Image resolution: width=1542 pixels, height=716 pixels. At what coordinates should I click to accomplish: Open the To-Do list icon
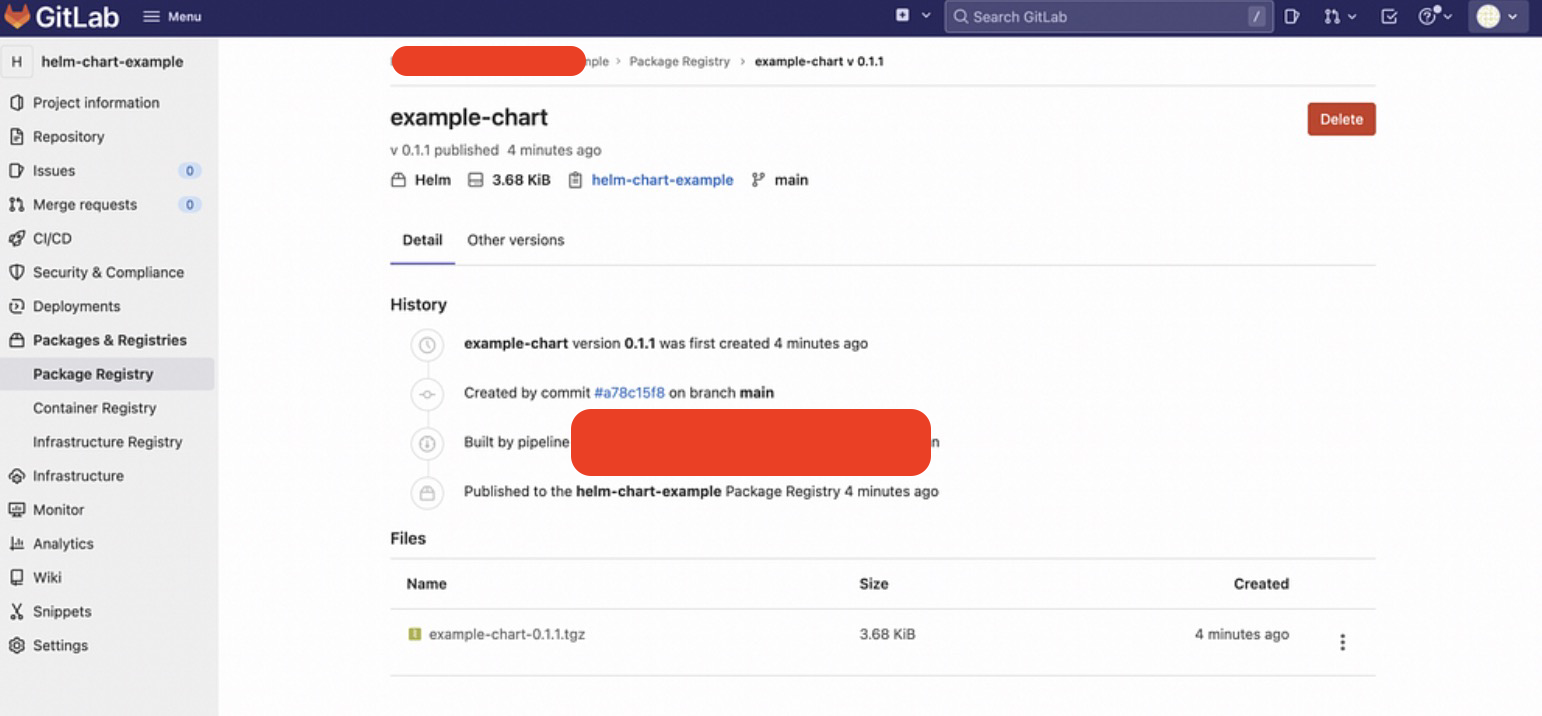(1389, 16)
